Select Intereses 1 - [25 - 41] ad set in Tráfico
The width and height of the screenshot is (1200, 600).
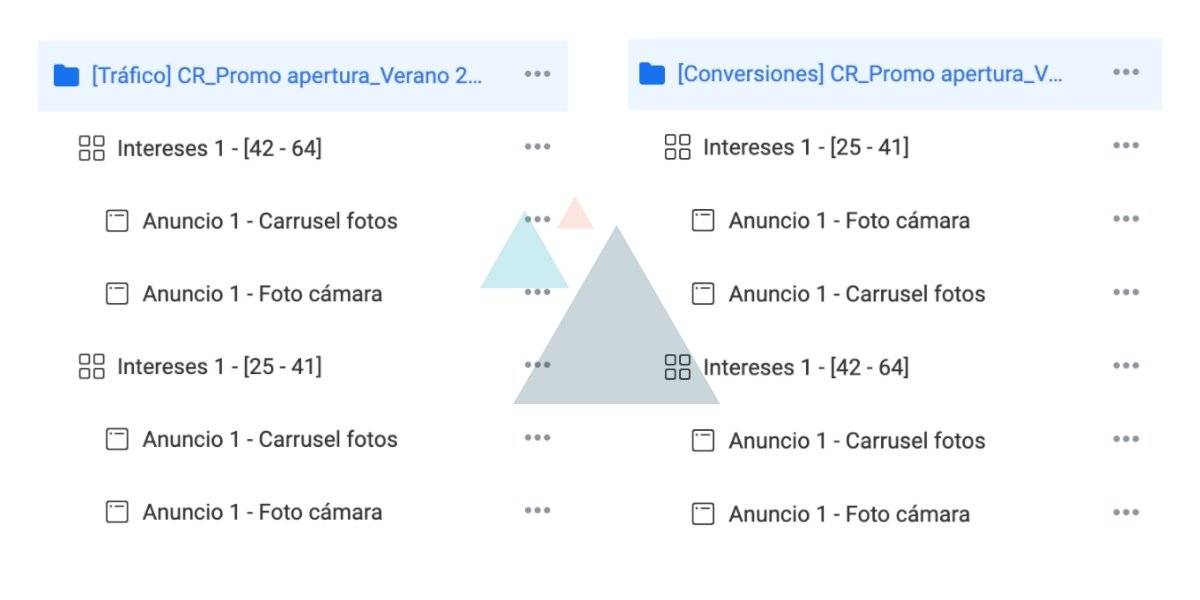[219, 367]
